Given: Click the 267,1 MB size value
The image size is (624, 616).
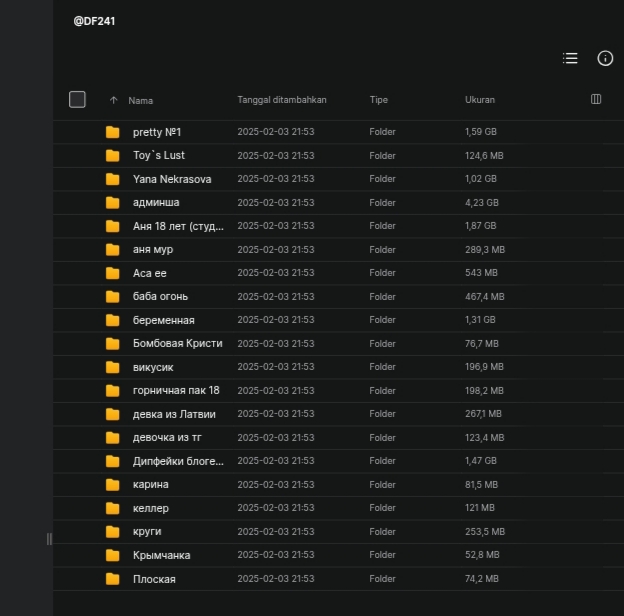Looking at the screenshot, I should tap(483, 414).
